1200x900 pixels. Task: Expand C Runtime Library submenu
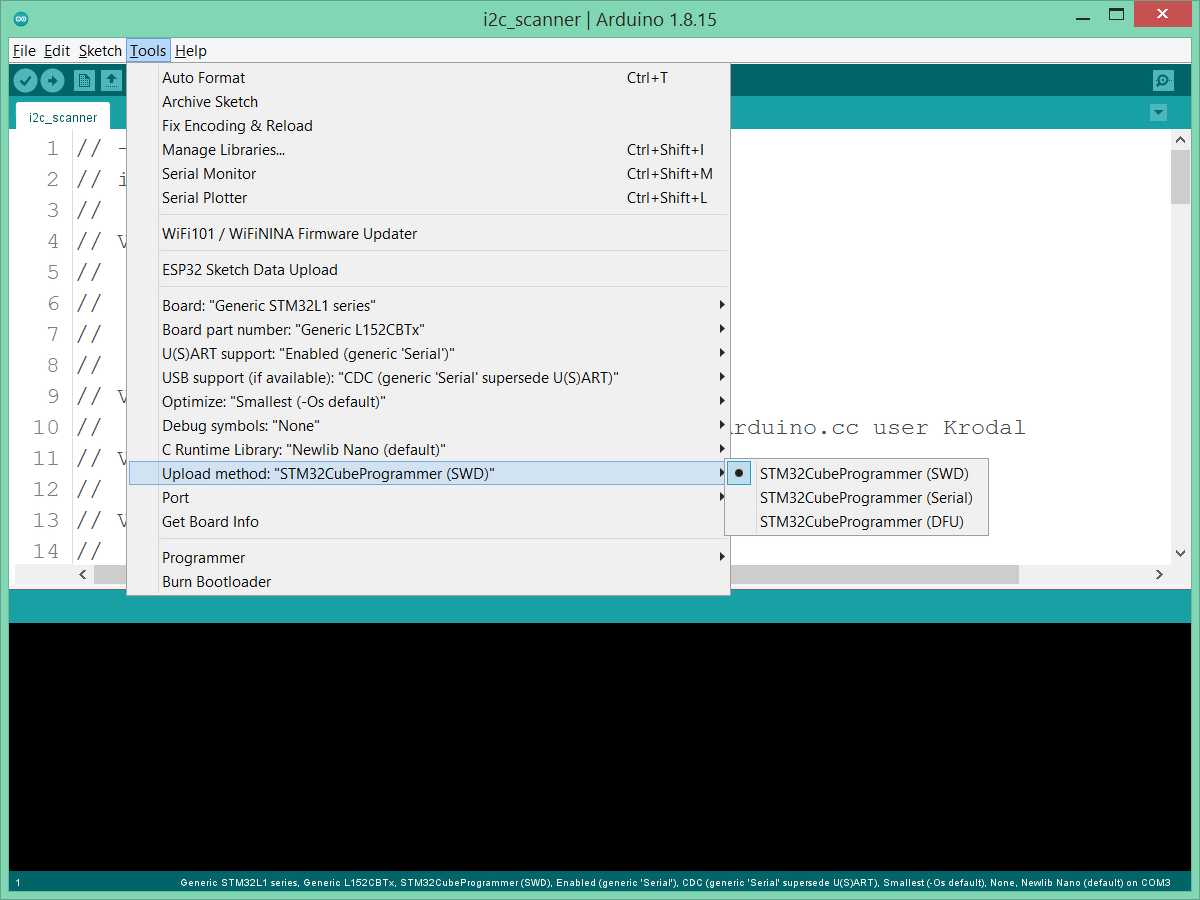pos(429,450)
